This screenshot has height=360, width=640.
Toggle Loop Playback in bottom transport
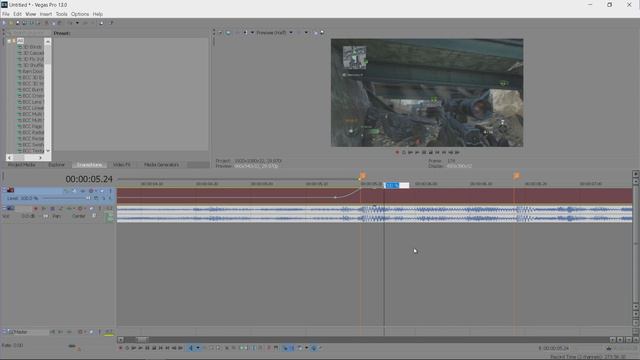(x=127, y=348)
